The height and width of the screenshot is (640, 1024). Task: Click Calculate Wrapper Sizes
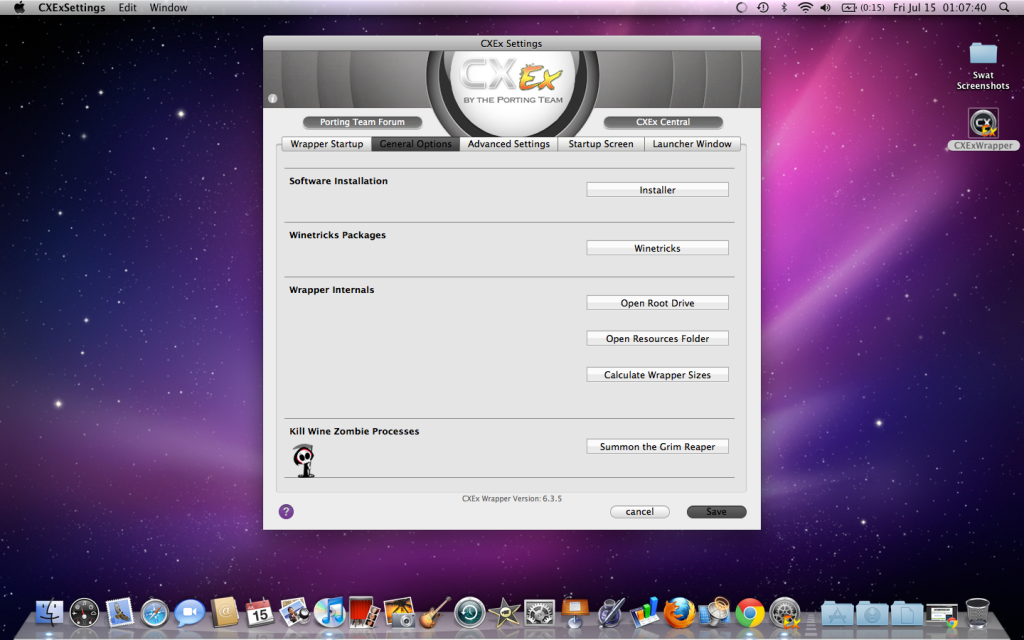pos(657,375)
